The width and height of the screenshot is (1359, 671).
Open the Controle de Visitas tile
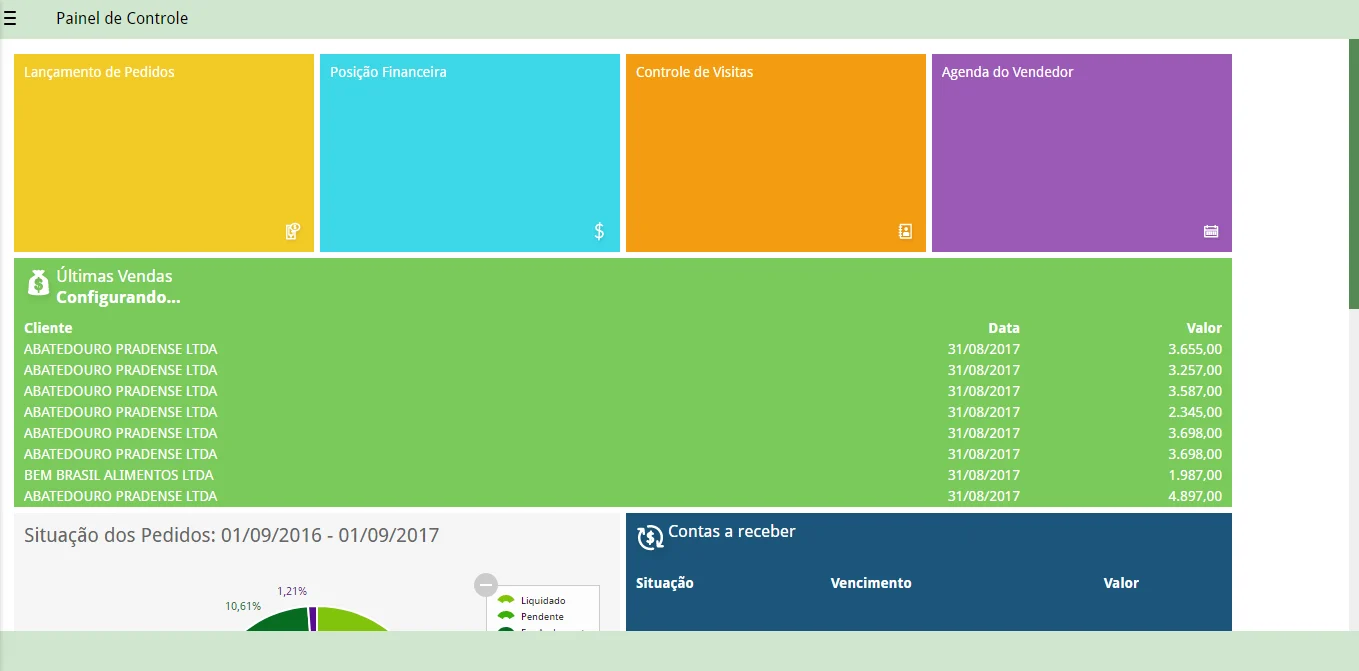click(776, 153)
